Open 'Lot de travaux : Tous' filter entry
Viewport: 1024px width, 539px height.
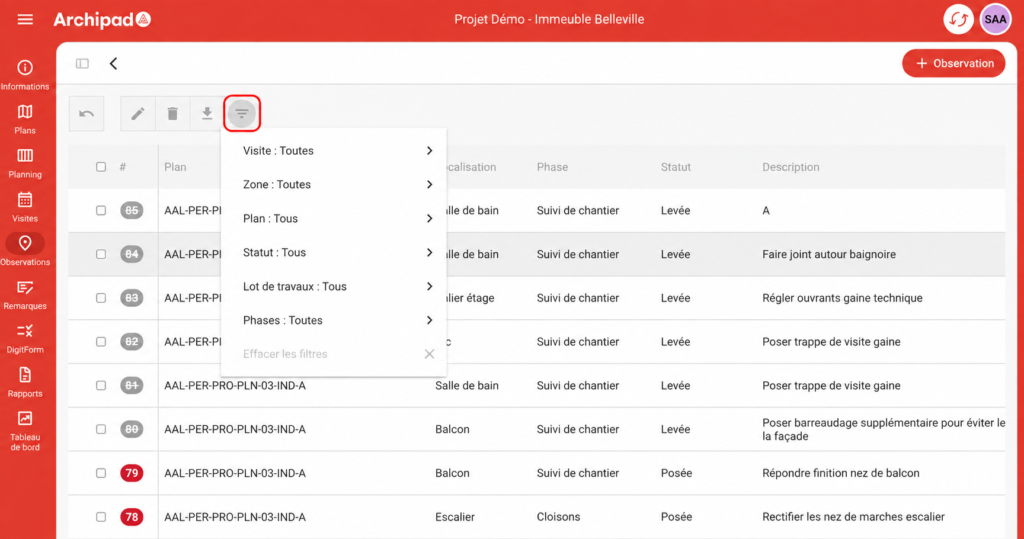[334, 287]
